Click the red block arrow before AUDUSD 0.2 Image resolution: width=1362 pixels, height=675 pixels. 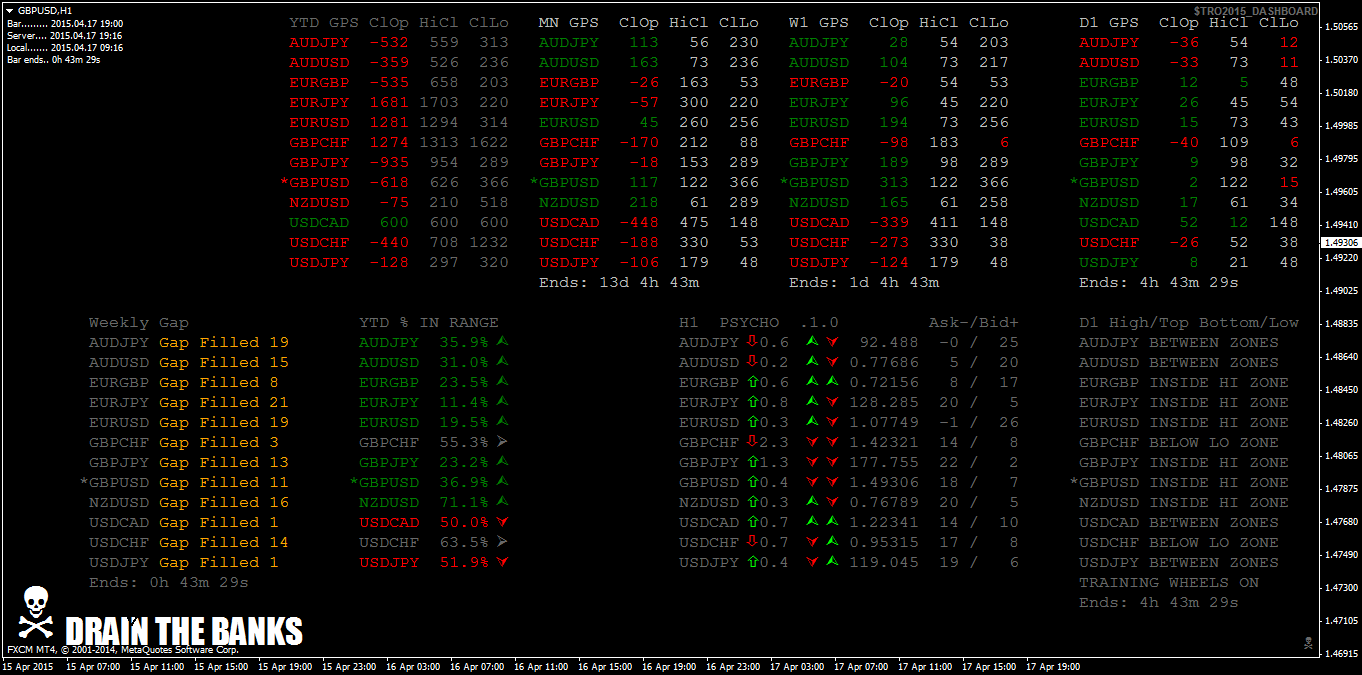pos(753,362)
